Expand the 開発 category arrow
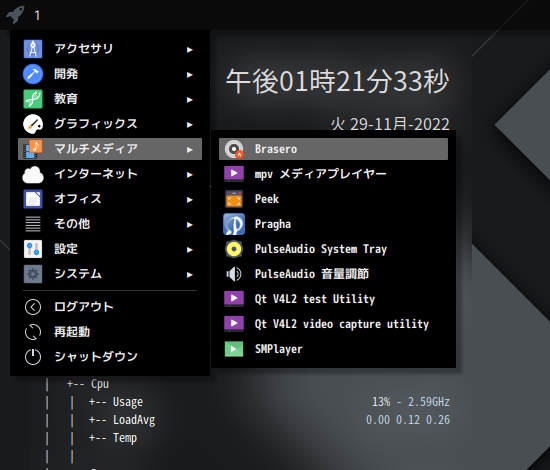Viewport: 550px width, 470px height. point(190,75)
